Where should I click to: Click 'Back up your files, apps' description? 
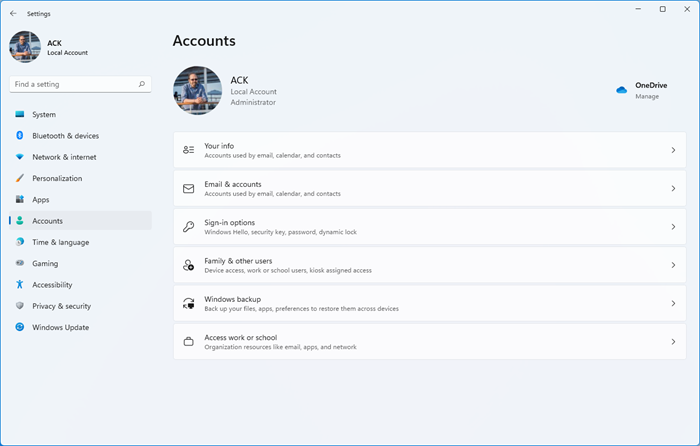click(x=301, y=309)
